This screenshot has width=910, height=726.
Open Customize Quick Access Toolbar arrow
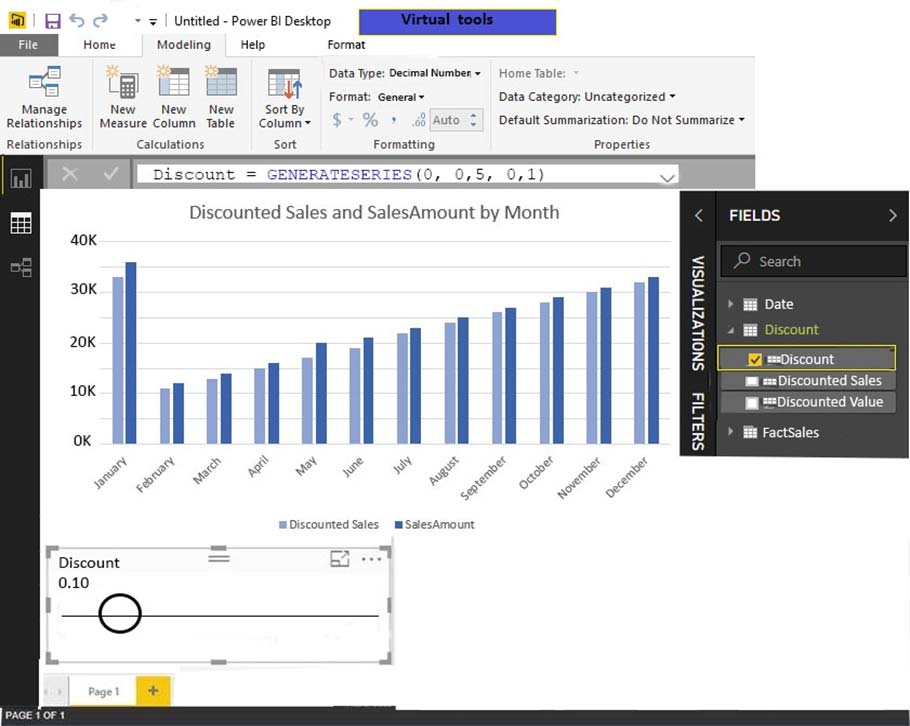(153, 21)
